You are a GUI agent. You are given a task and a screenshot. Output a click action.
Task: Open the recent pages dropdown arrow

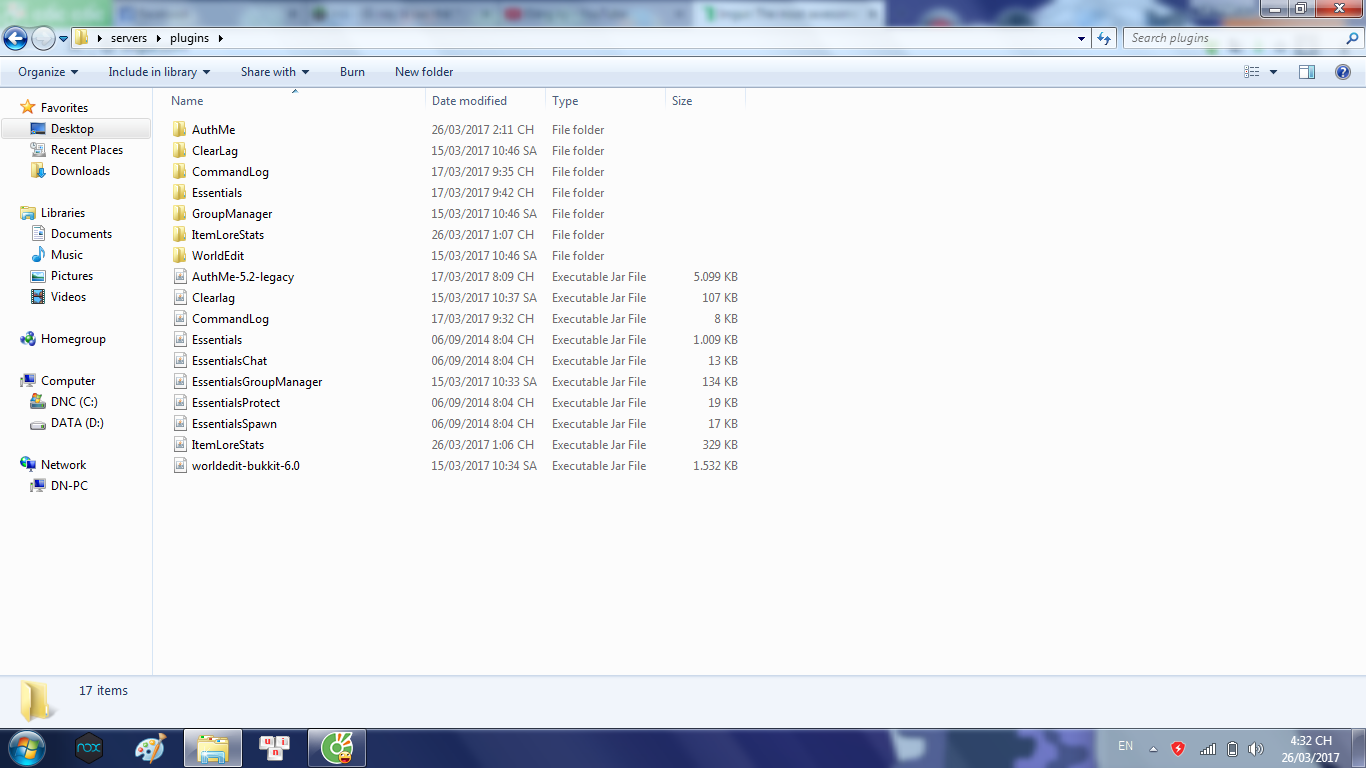tap(63, 39)
